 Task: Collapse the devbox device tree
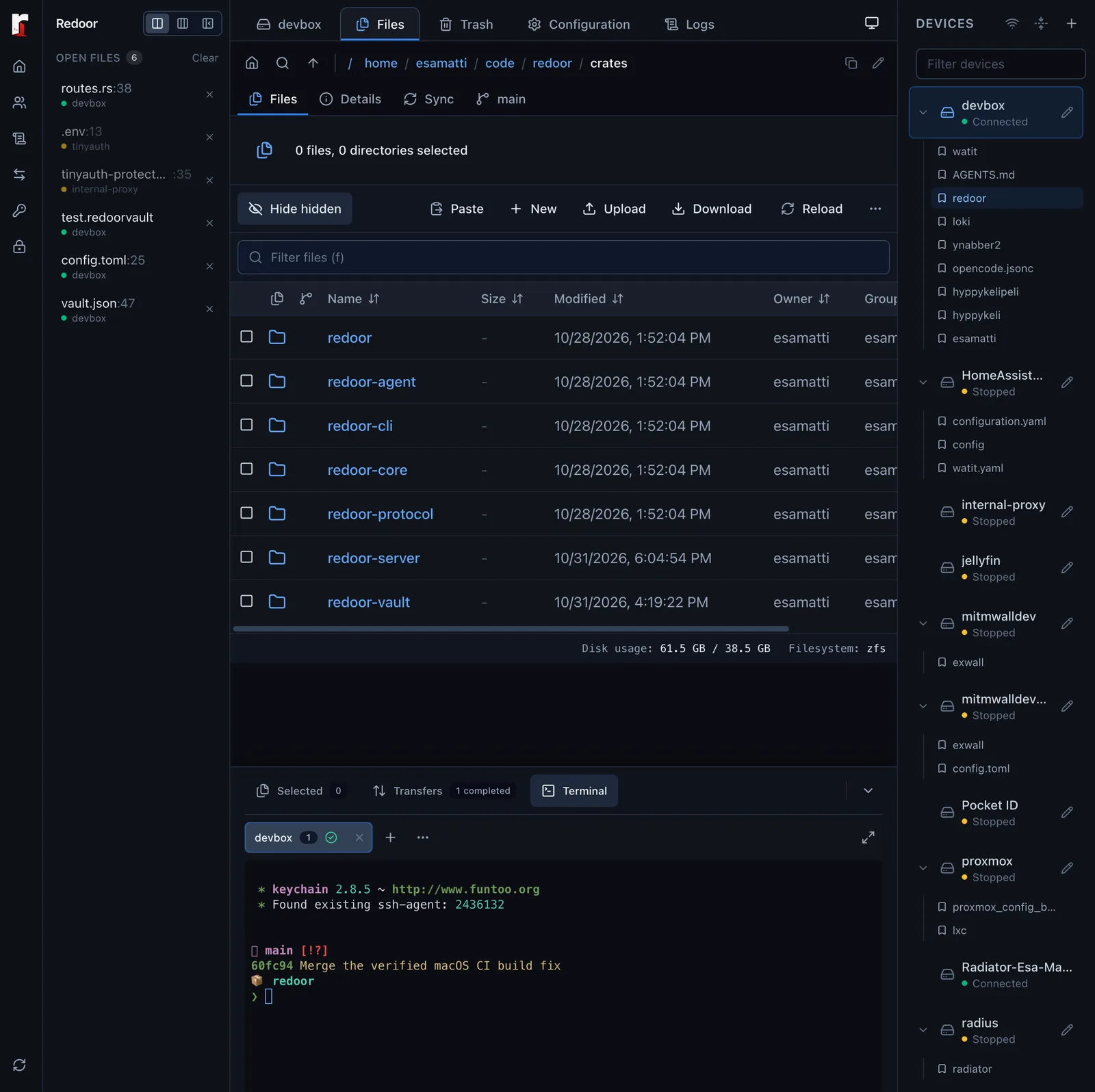[x=923, y=112]
